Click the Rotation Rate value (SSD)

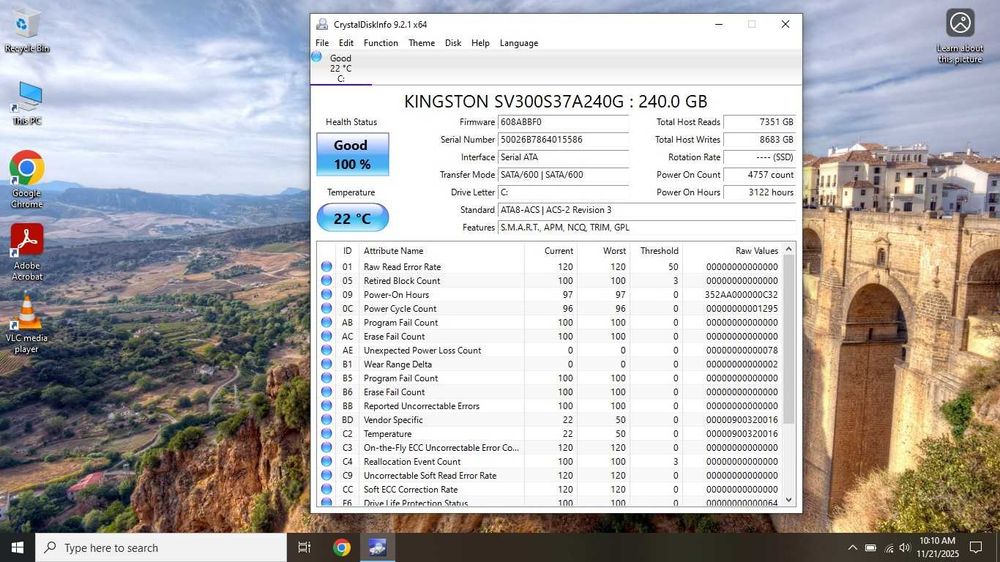[x=760, y=157]
